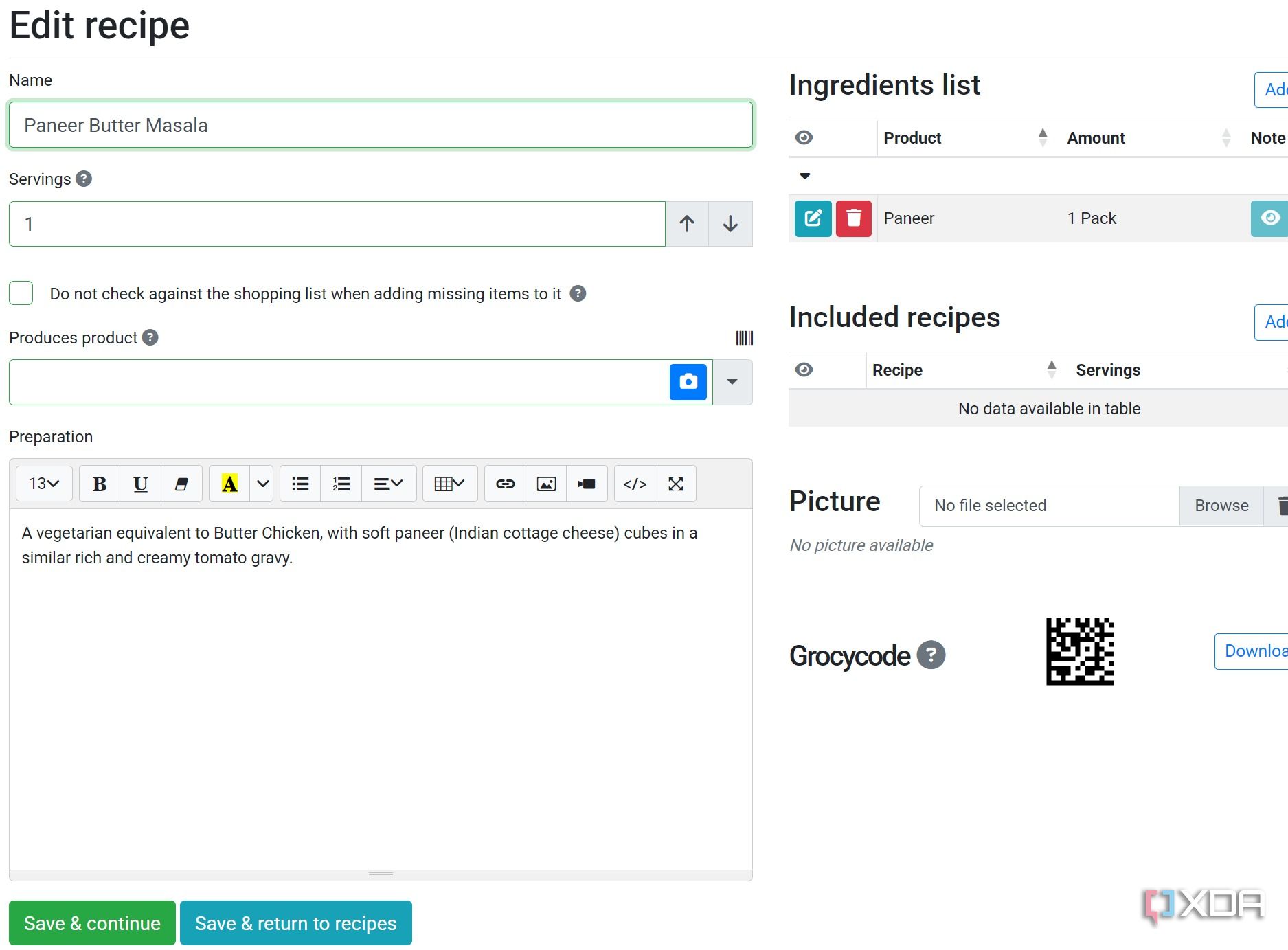
Task: Collapse the ingredient group caret
Action: tap(805, 177)
